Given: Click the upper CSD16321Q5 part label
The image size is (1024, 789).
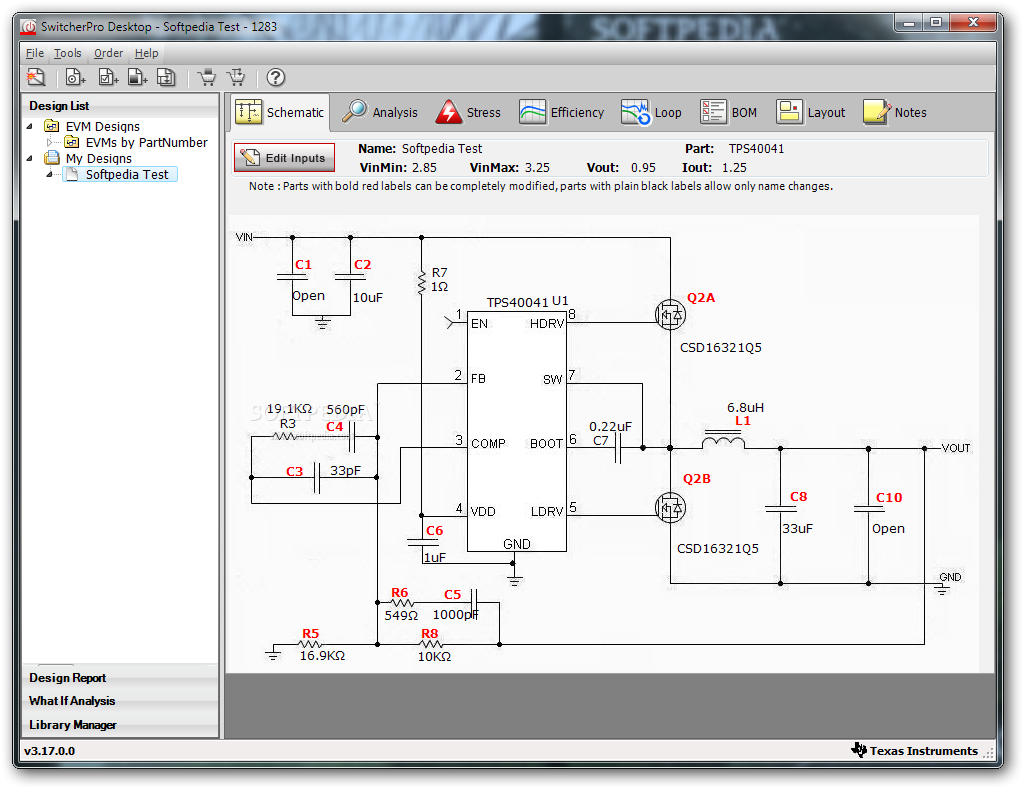Looking at the screenshot, I should click(x=720, y=347).
